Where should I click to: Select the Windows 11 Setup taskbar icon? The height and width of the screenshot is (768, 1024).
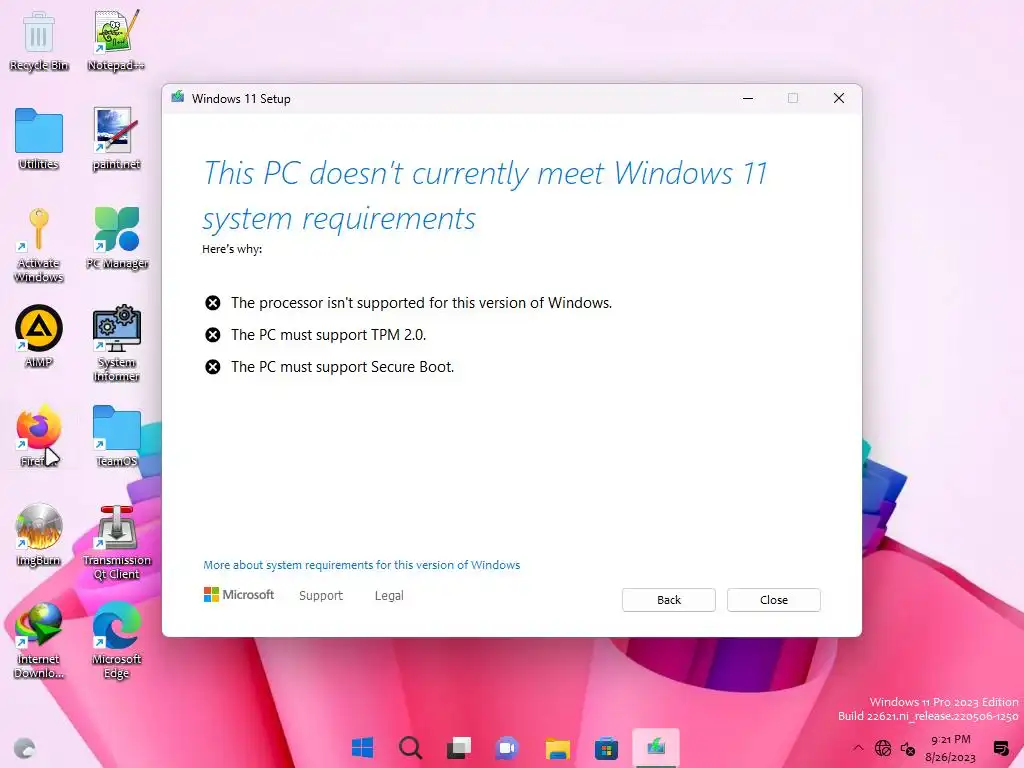[x=656, y=747]
